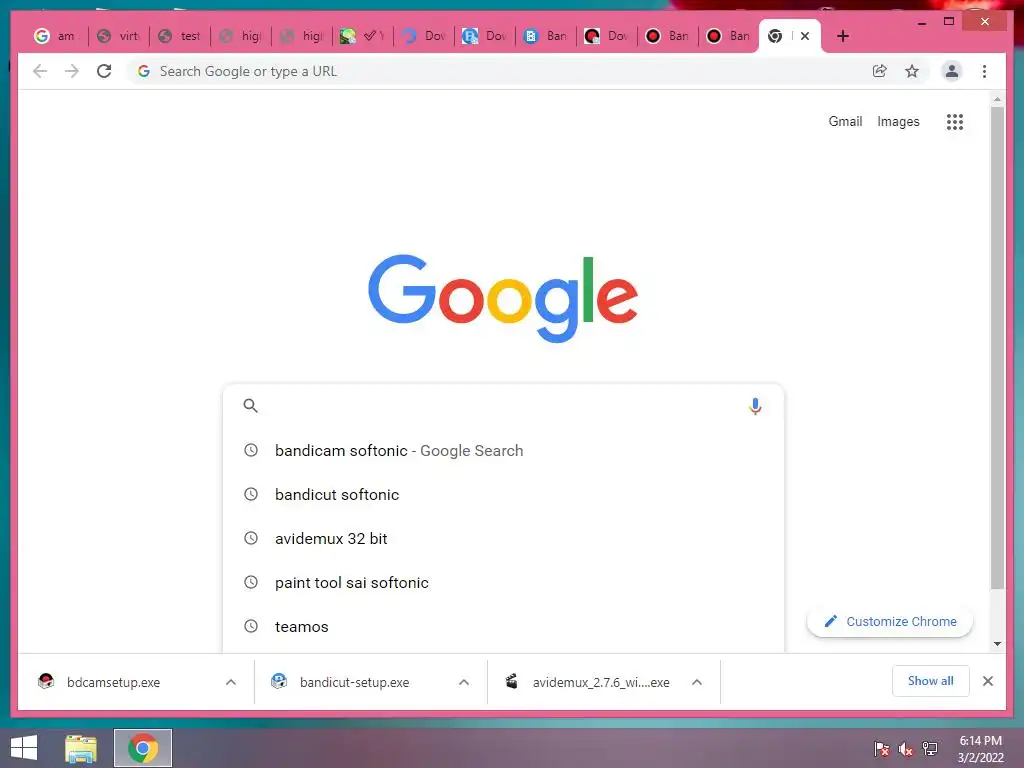Share this page using the share icon

pos(880,71)
